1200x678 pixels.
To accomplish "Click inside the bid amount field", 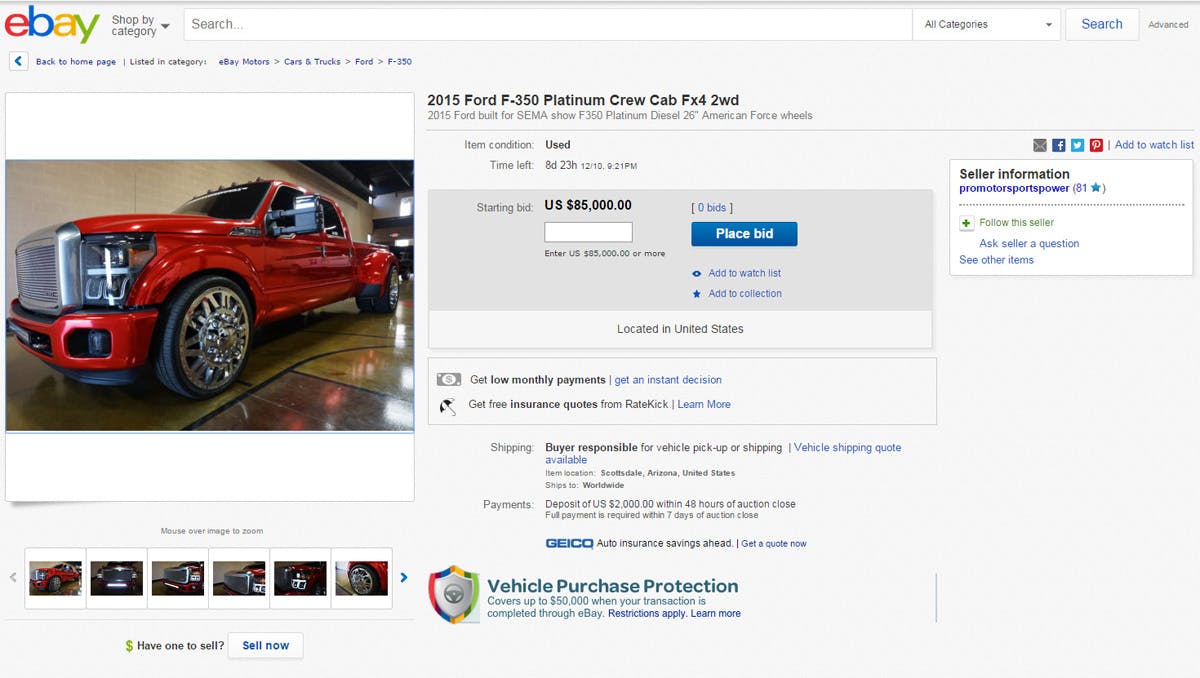I will 588,232.
